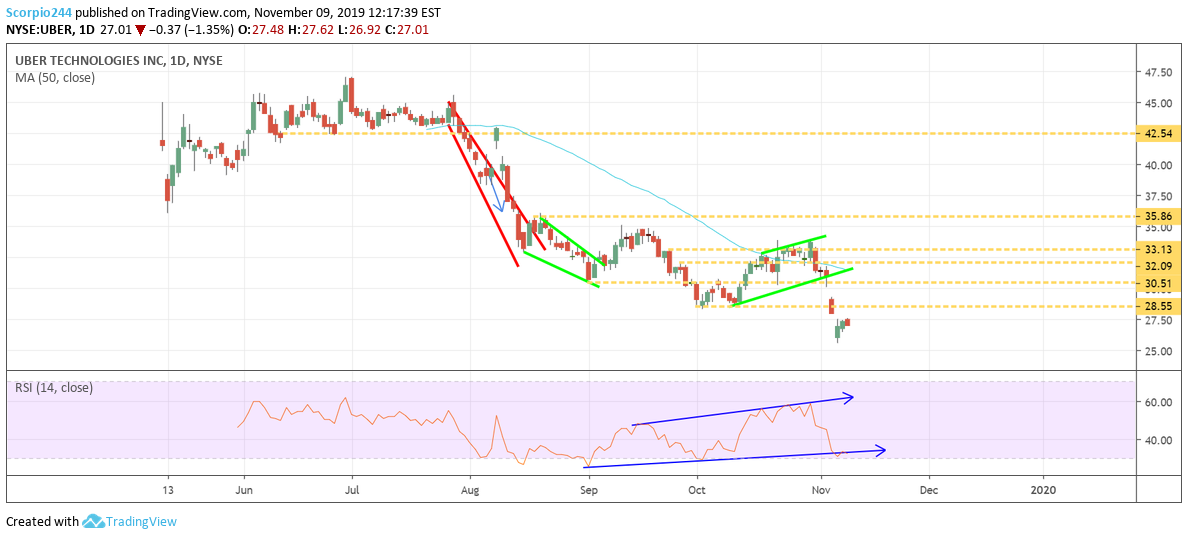This screenshot has width=1188, height=539.
Task: Click the Sep label on time axis
Action: click(x=589, y=489)
